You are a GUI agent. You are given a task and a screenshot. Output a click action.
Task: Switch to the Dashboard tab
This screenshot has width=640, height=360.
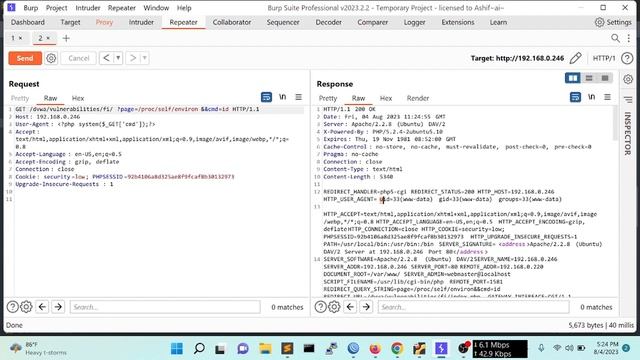pyautogui.click(x=28, y=22)
